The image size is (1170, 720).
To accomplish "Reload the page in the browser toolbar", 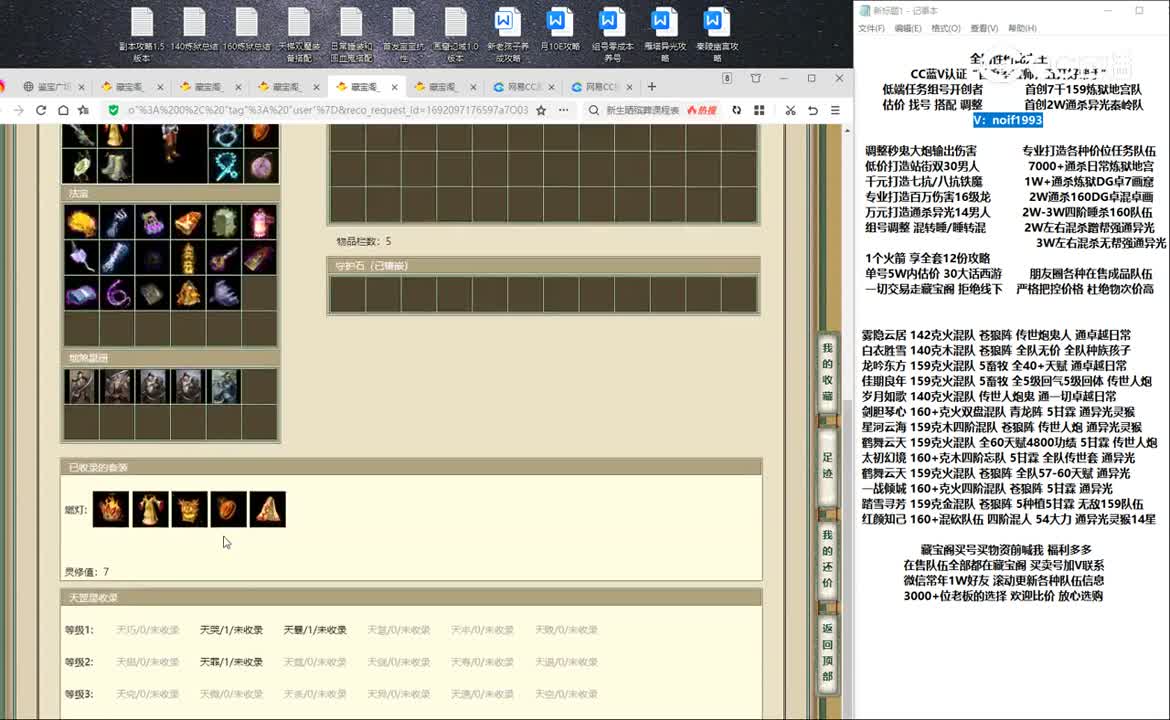I will [x=41, y=110].
